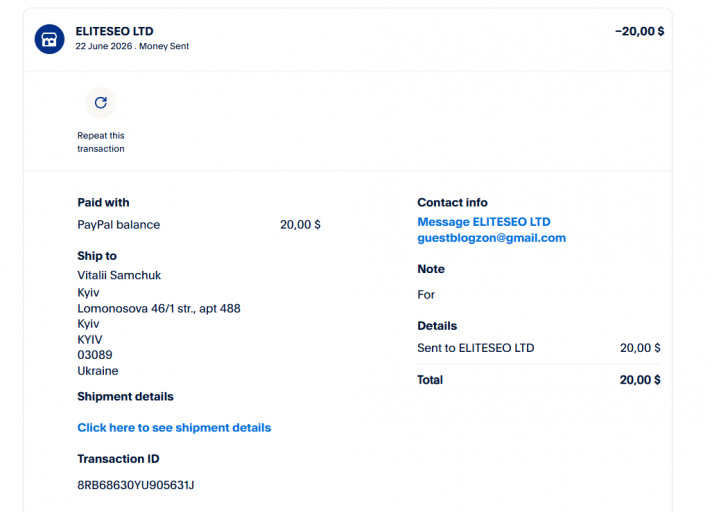Click the postal code 03089
This screenshot has height=512, width=728.
coord(95,355)
